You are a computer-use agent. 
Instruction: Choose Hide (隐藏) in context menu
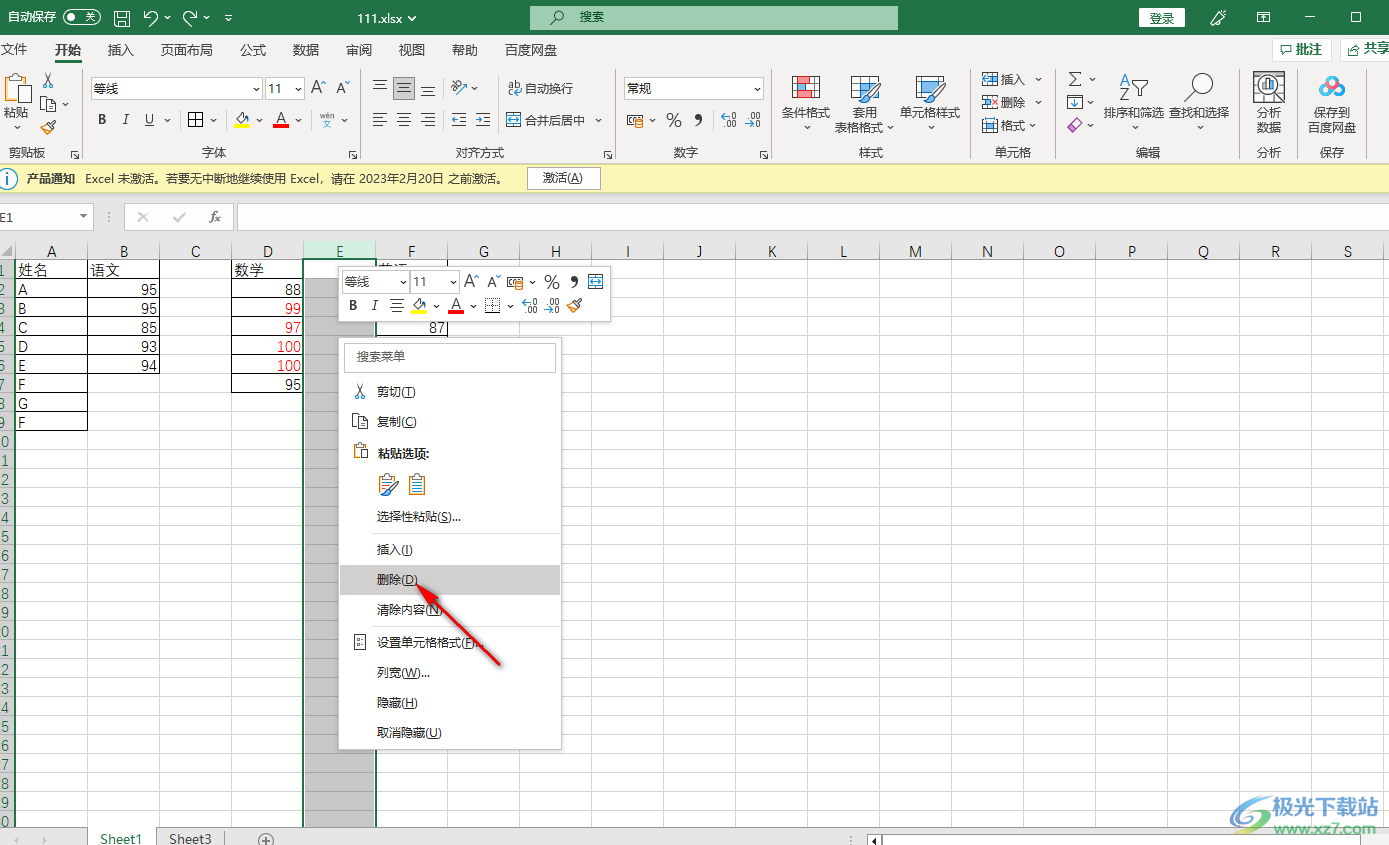(450, 703)
